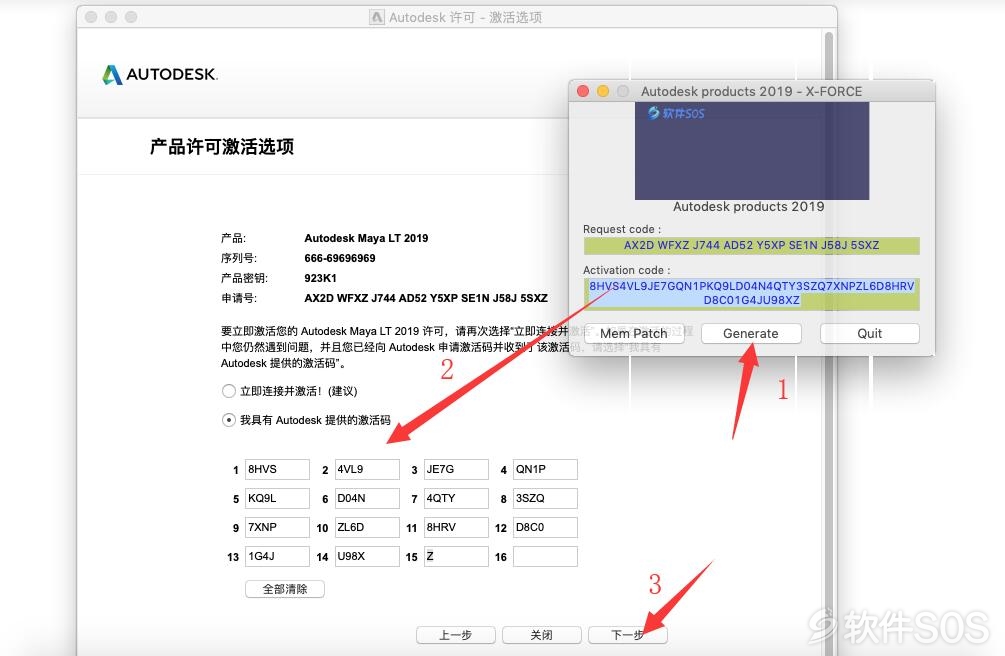Click activation field 5 containing KQ9L
Image resolution: width=1005 pixels, height=656 pixels.
coord(277,498)
